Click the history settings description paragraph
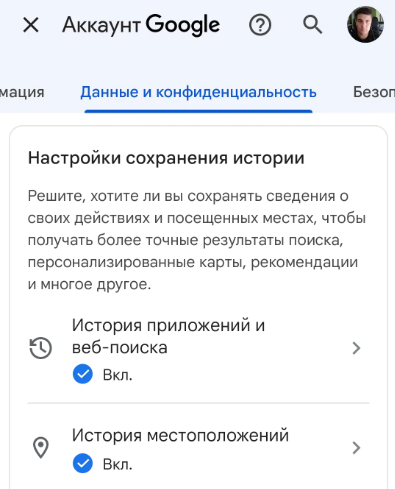This screenshot has height=489, width=395. pyautogui.click(x=197, y=240)
